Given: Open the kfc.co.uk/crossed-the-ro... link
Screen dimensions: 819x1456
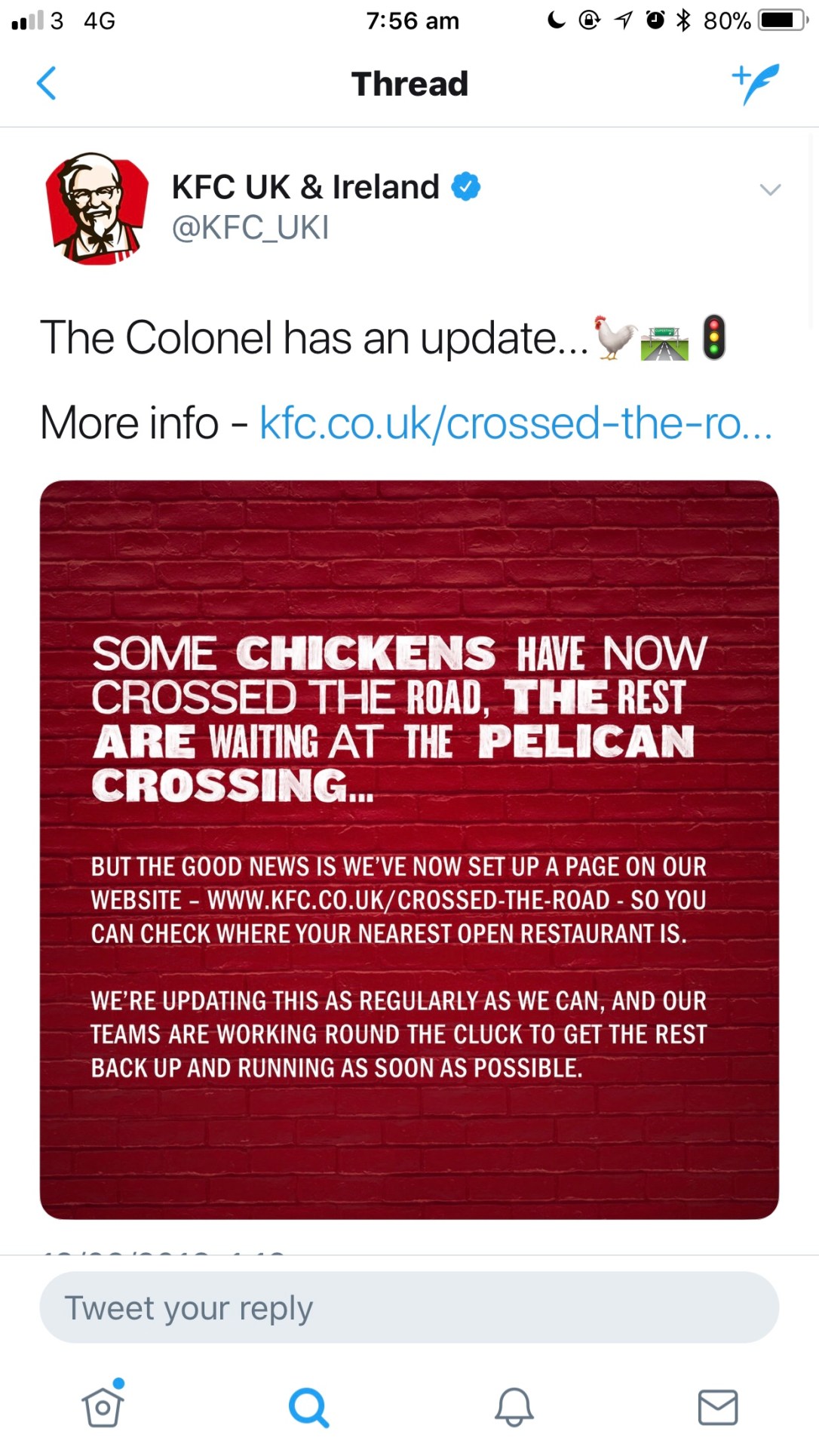Looking at the screenshot, I should [x=516, y=422].
